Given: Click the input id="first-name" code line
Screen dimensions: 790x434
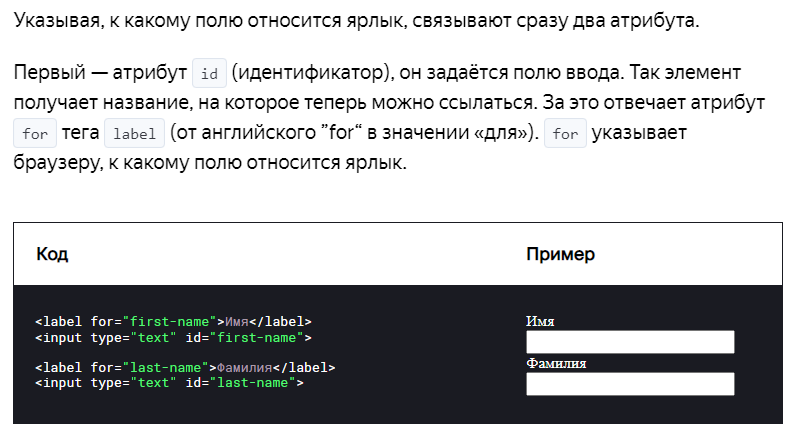Looking at the screenshot, I should click(173, 338).
